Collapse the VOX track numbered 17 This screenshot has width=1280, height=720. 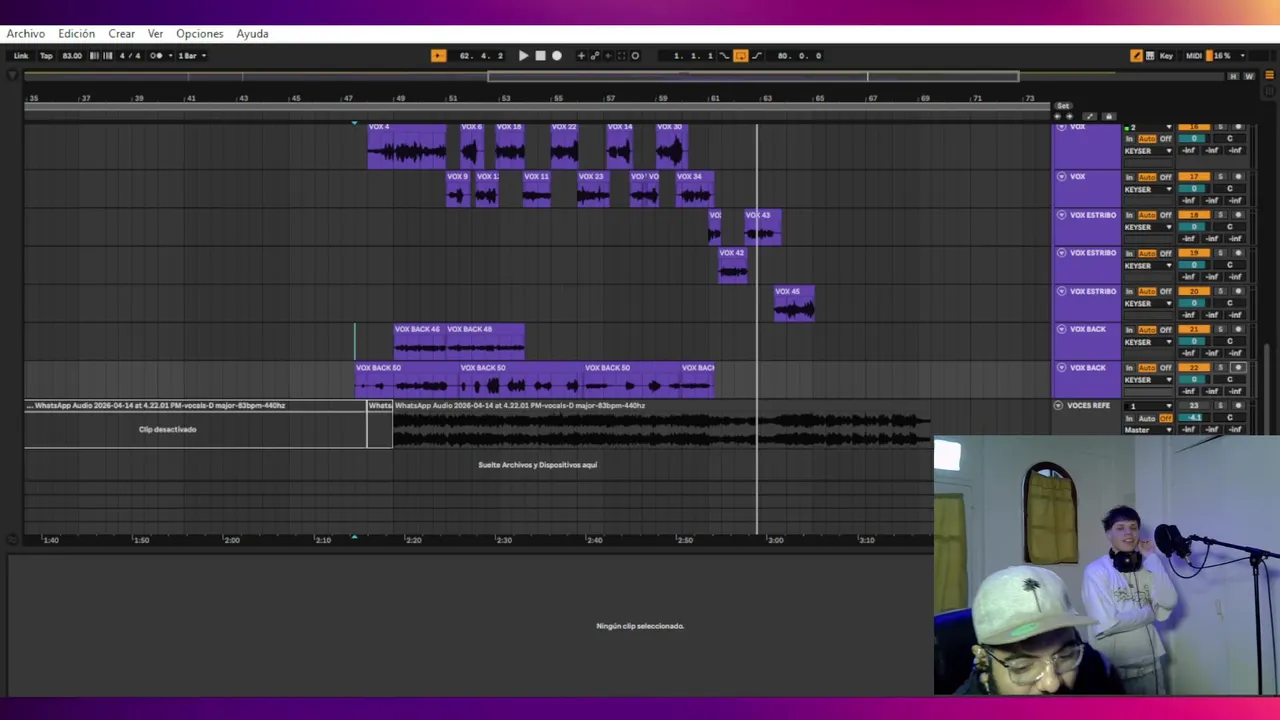(1061, 177)
